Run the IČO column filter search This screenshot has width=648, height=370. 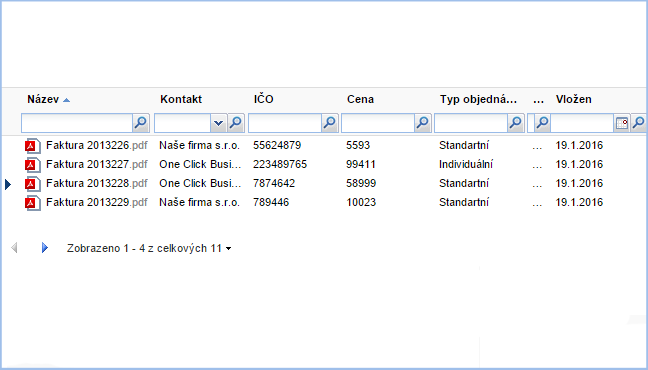tap(329, 123)
